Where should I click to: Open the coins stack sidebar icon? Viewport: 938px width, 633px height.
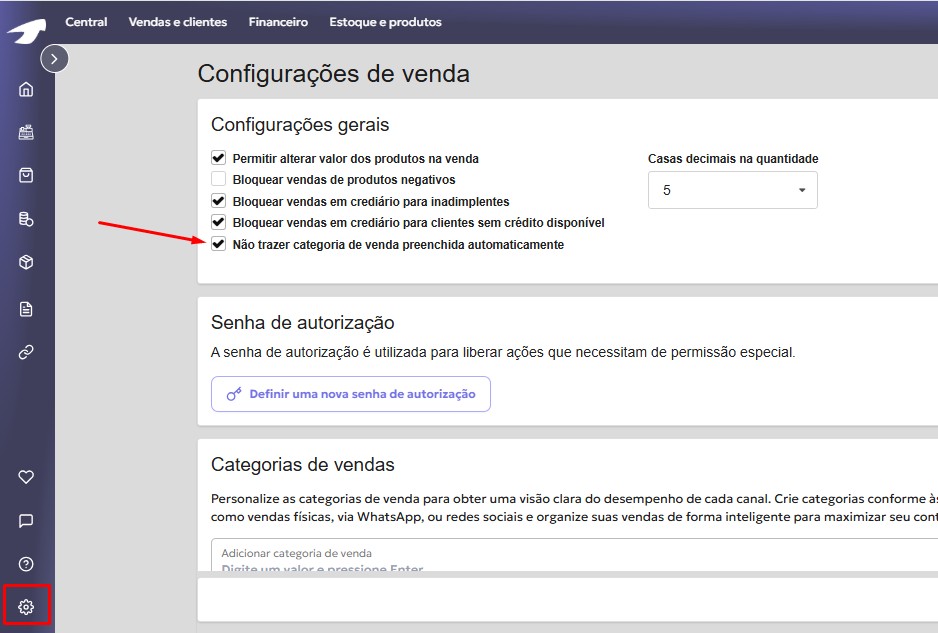[26, 219]
